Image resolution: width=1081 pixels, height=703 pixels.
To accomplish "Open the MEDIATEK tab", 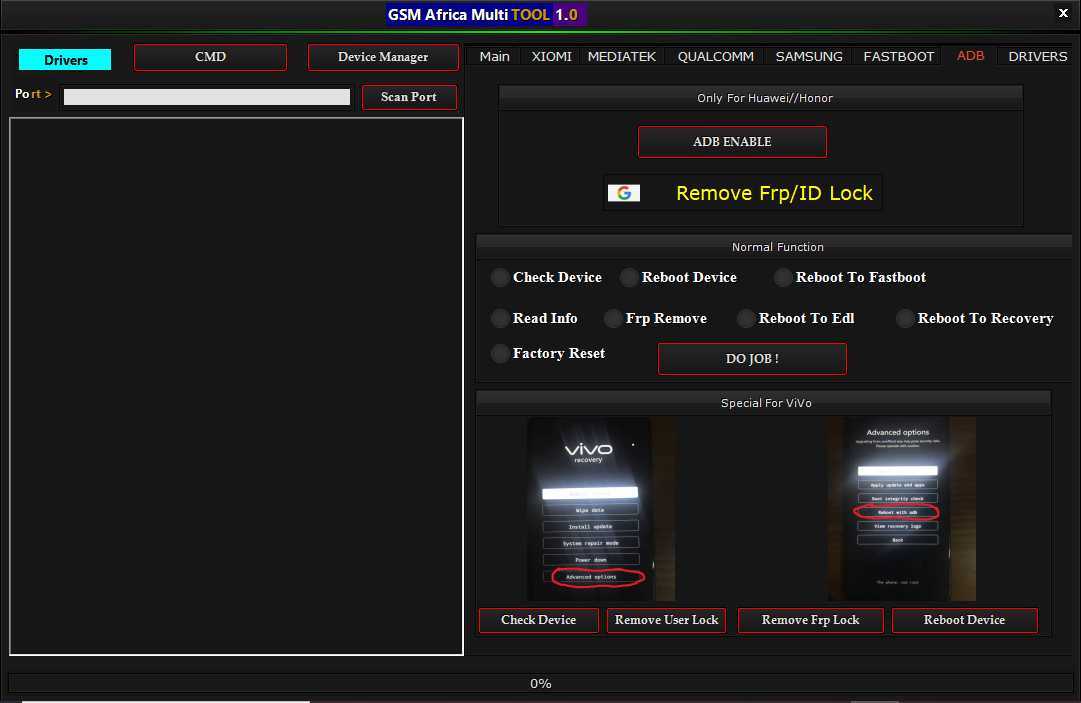I will (621, 57).
